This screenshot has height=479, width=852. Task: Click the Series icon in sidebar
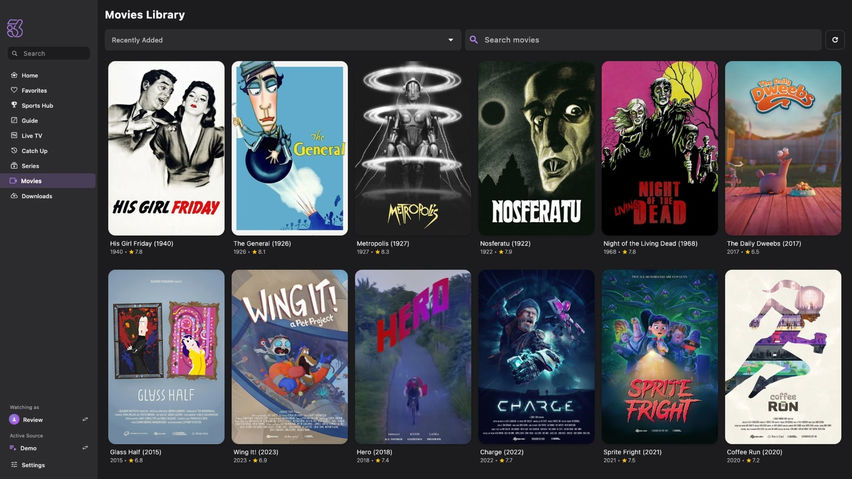(14, 166)
